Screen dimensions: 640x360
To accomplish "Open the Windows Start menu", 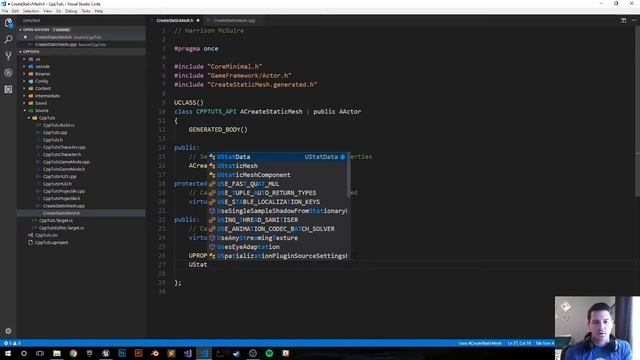I will [7, 353].
